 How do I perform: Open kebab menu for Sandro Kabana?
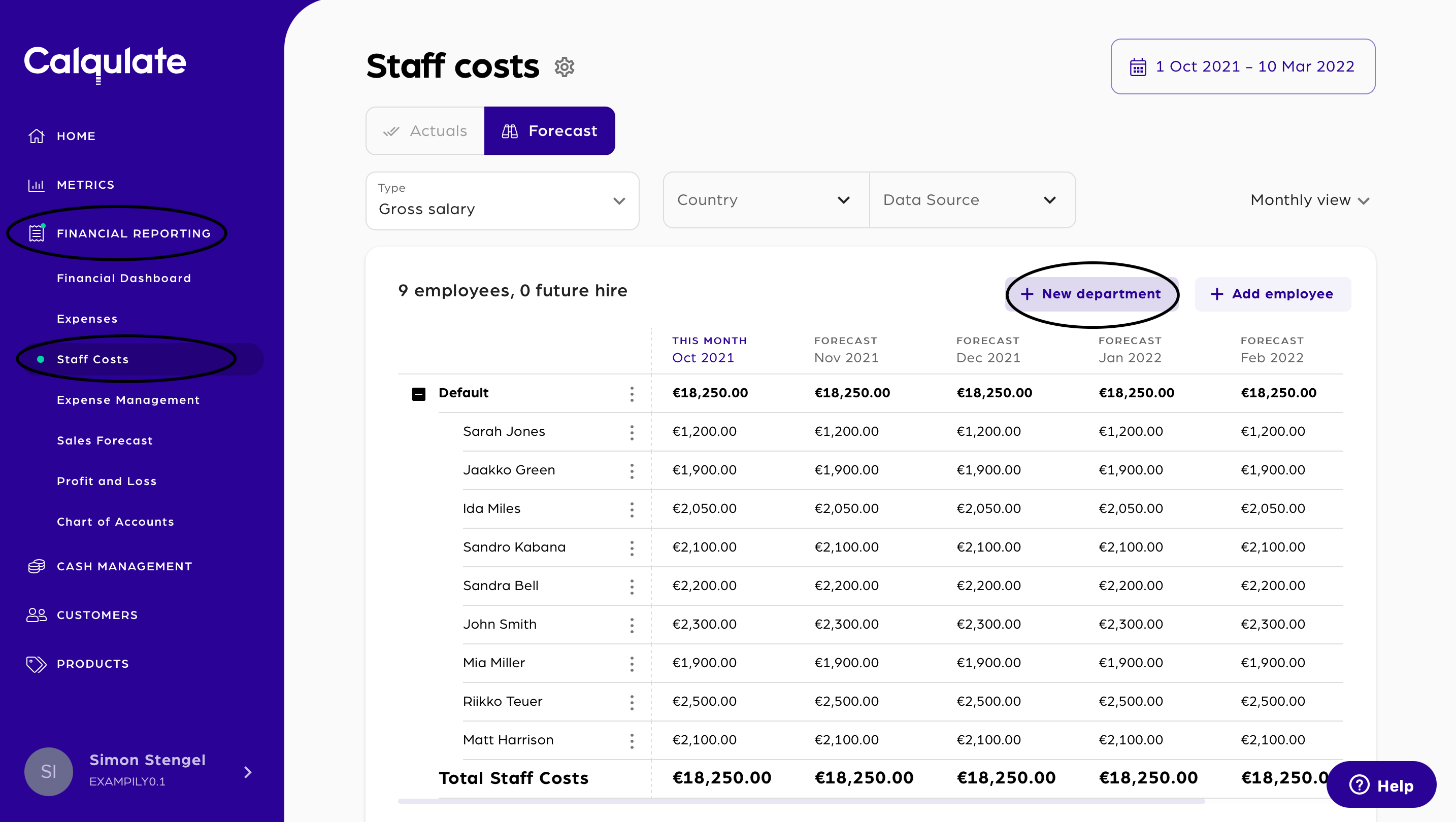tap(632, 547)
